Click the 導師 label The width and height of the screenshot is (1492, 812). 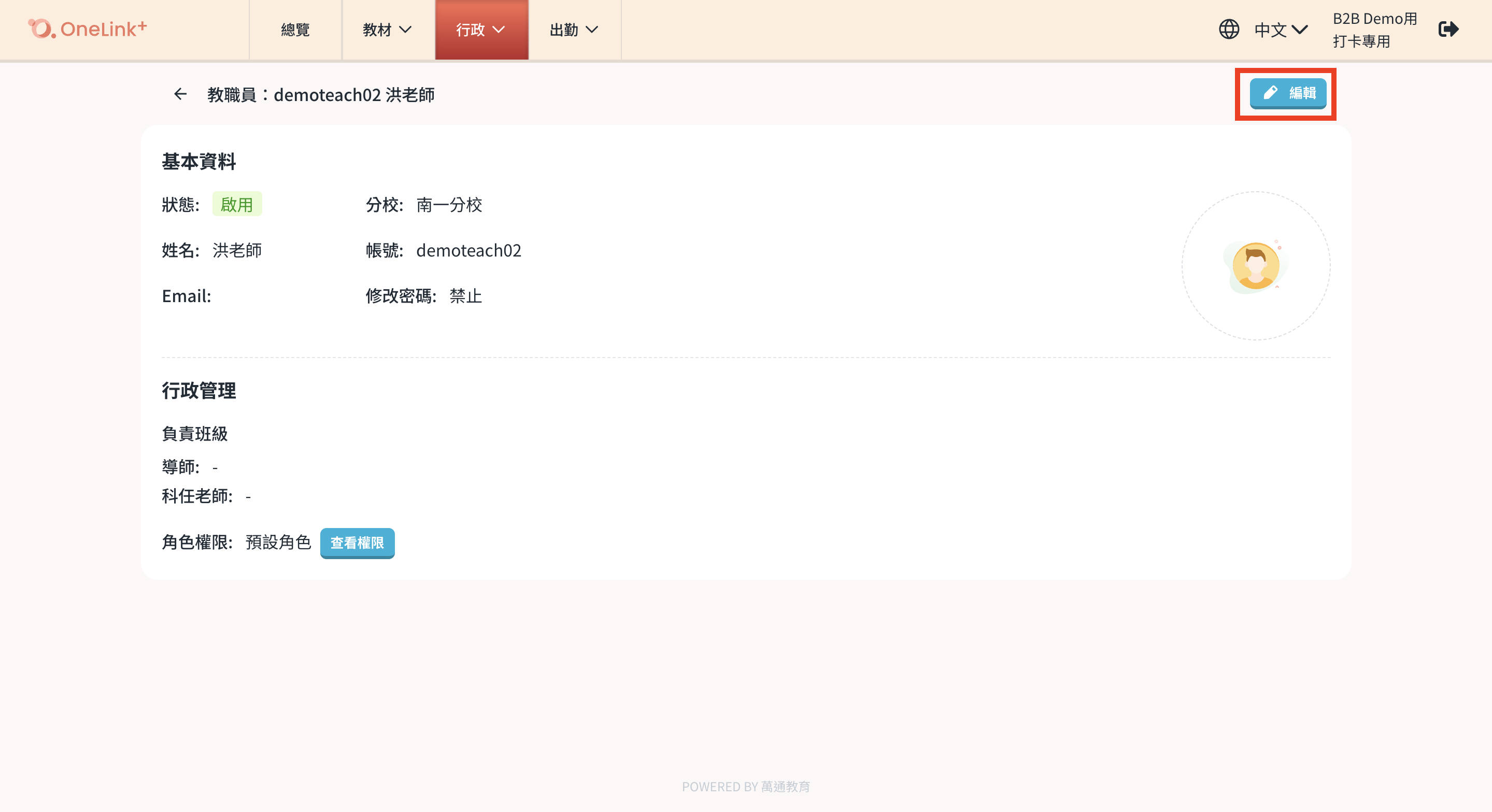(x=181, y=466)
